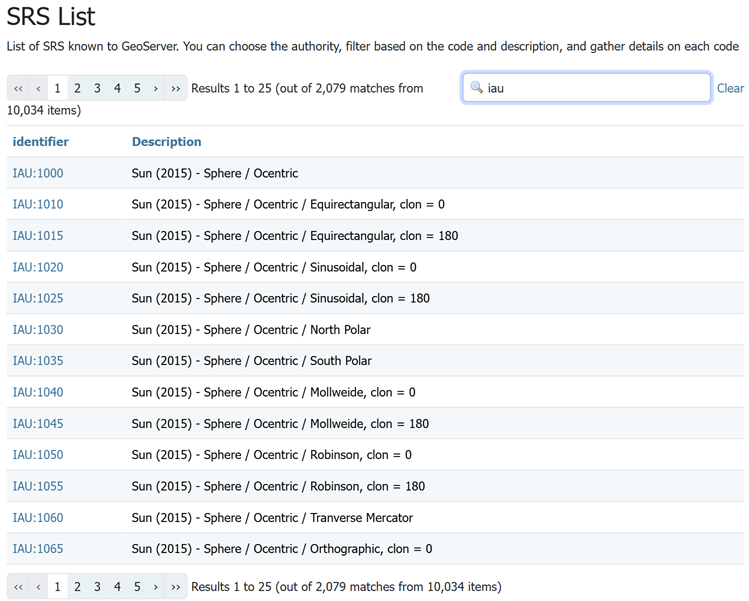Open the IAU:1015 SRS details

coord(38,236)
